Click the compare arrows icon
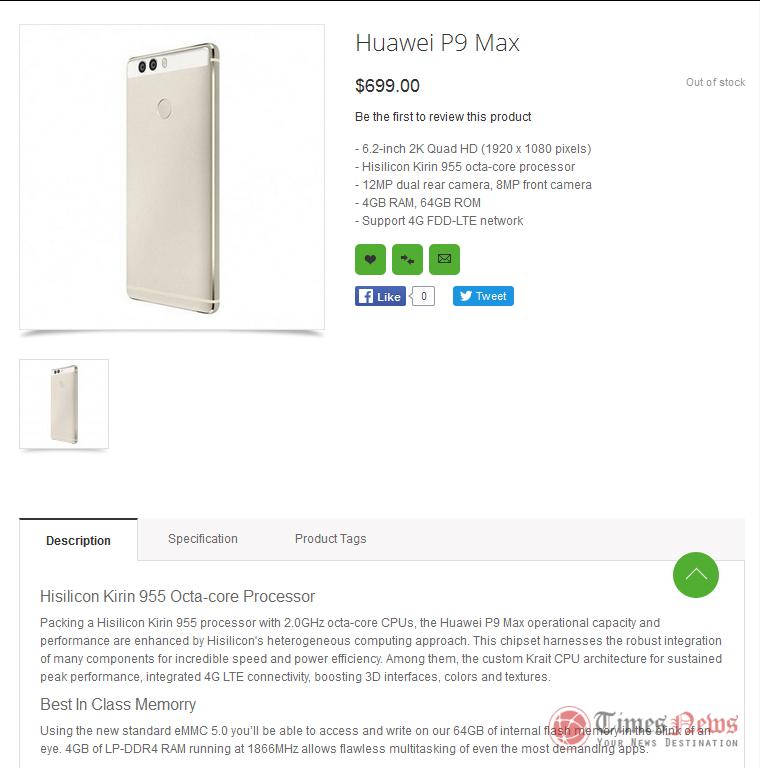Image resolution: width=760 pixels, height=768 pixels. coord(407,259)
